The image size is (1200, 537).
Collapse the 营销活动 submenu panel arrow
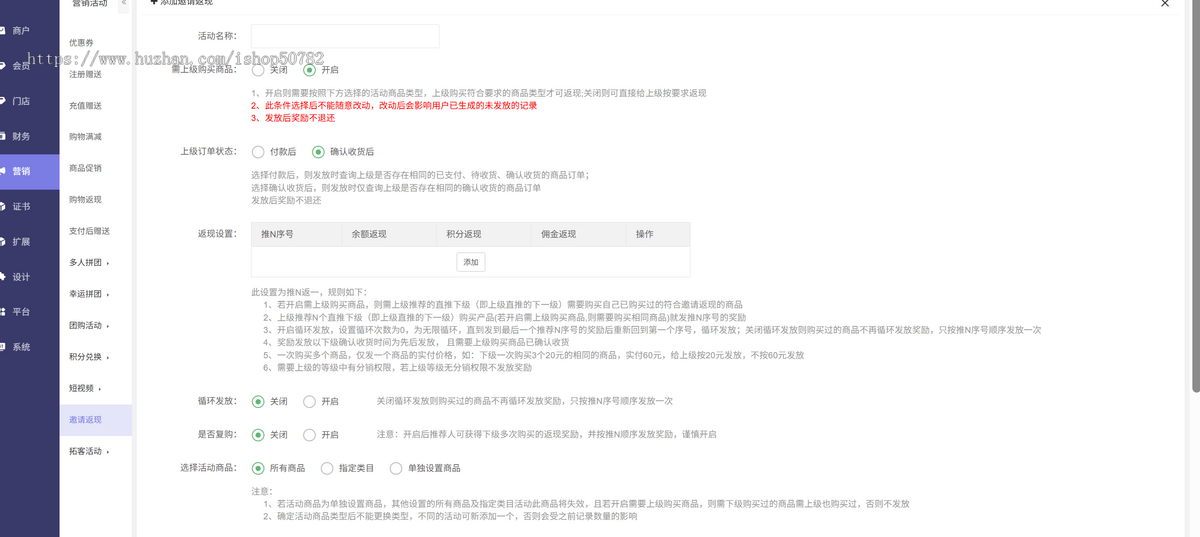(x=123, y=4)
